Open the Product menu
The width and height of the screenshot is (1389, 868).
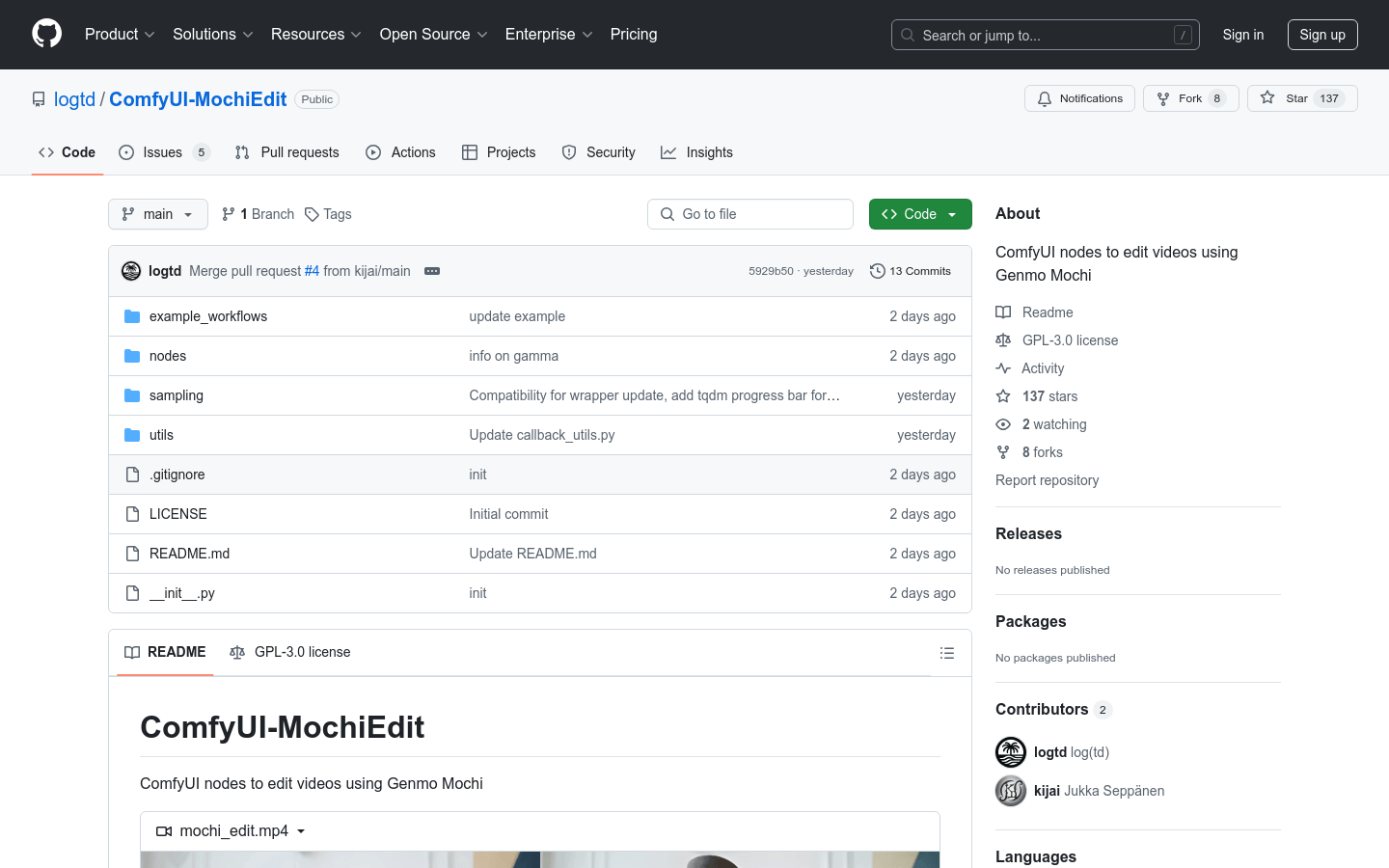tap(120, 35)
